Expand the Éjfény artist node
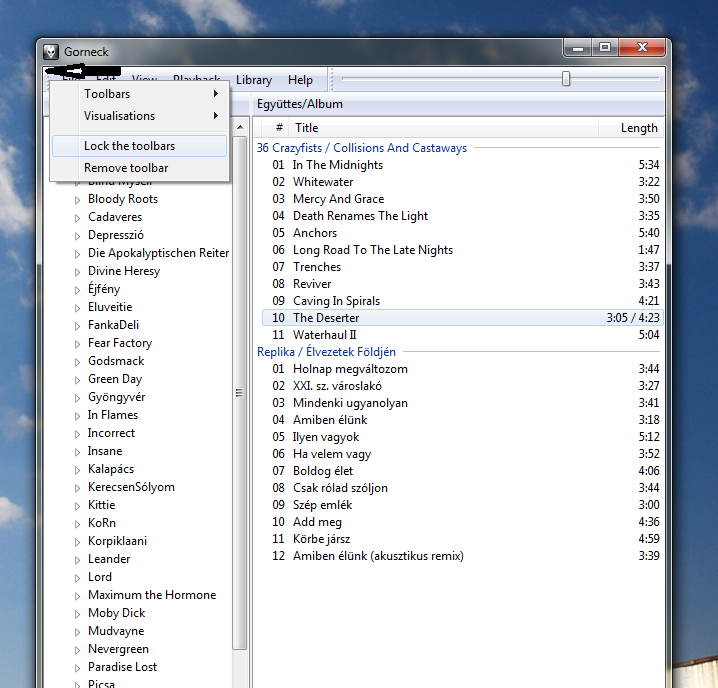 pos(77,290)
